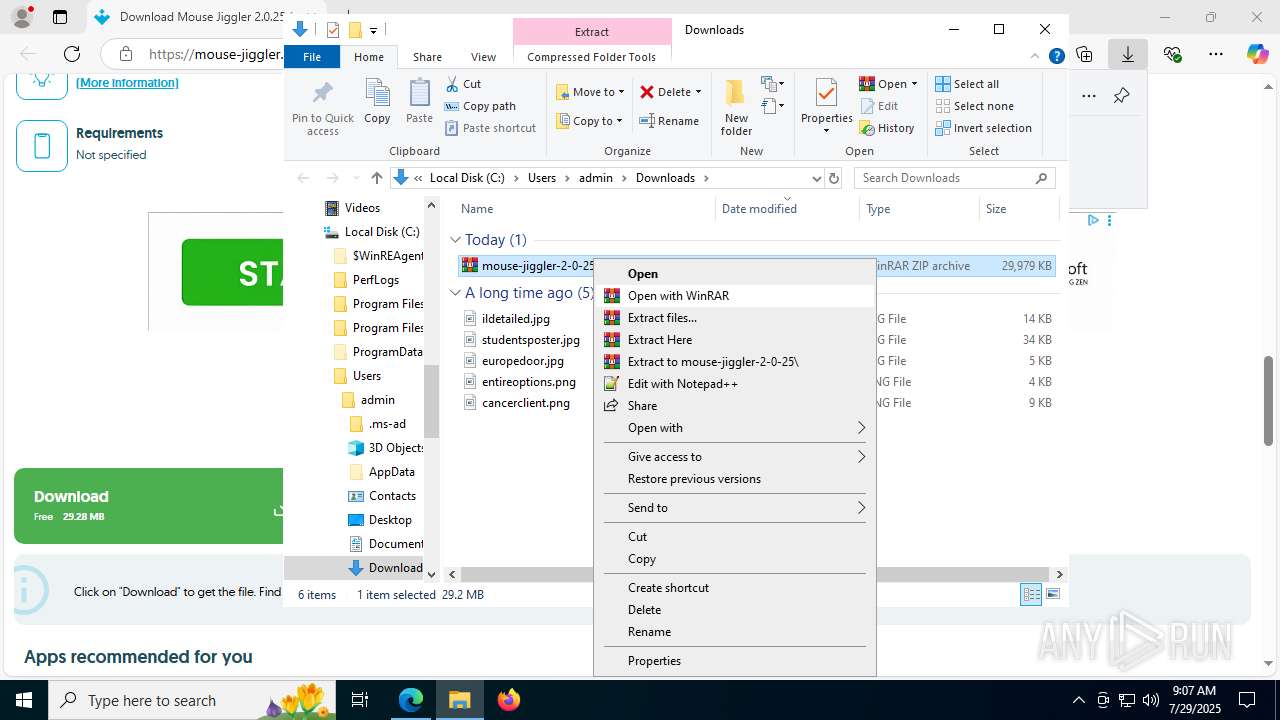Click Properties in the context menu
The width and height of the screenshot is (1280, 720).
[735, 661]
